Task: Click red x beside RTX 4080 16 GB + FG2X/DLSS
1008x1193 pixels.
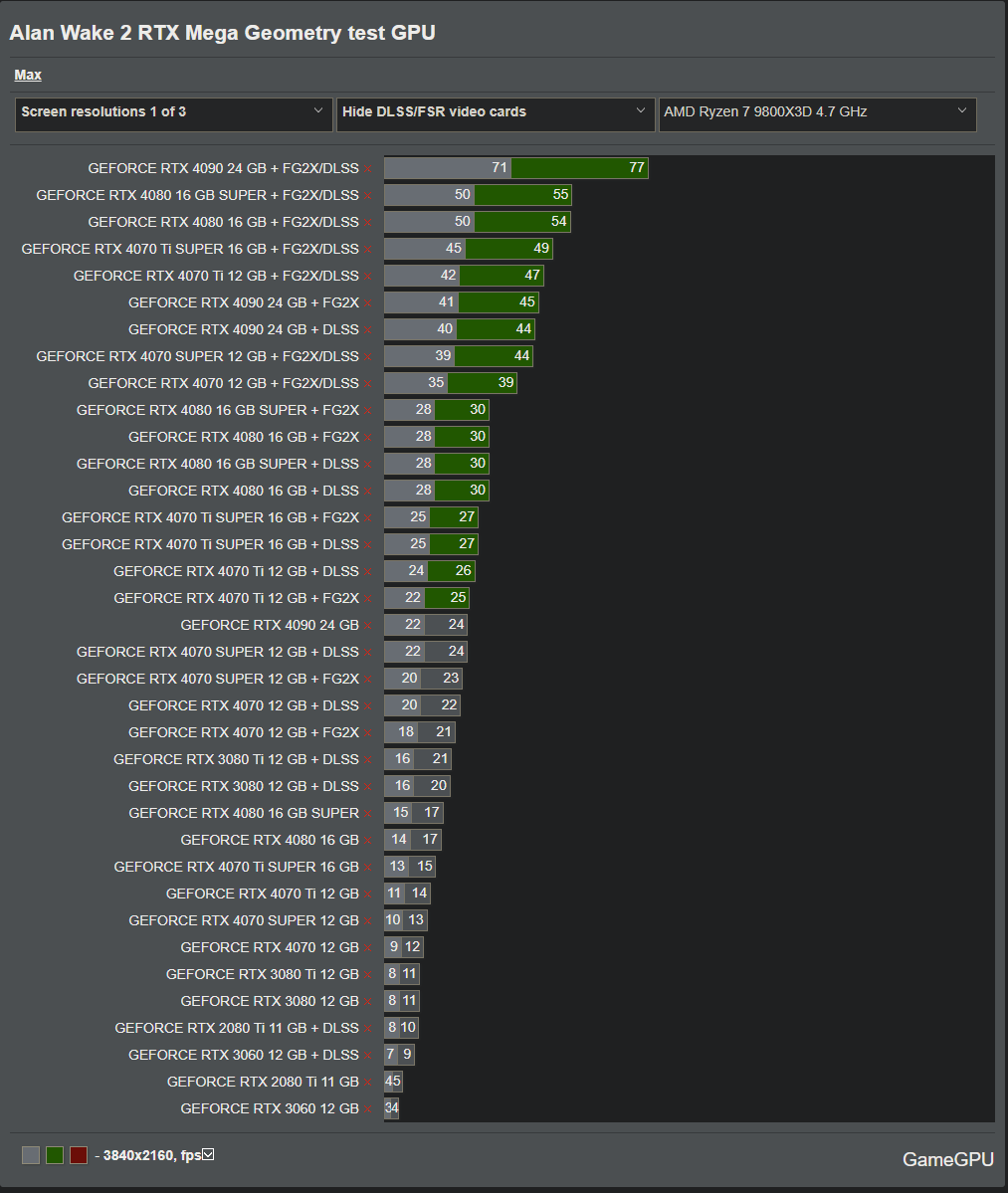Action: pyautogui.click(x=368, y=223)
